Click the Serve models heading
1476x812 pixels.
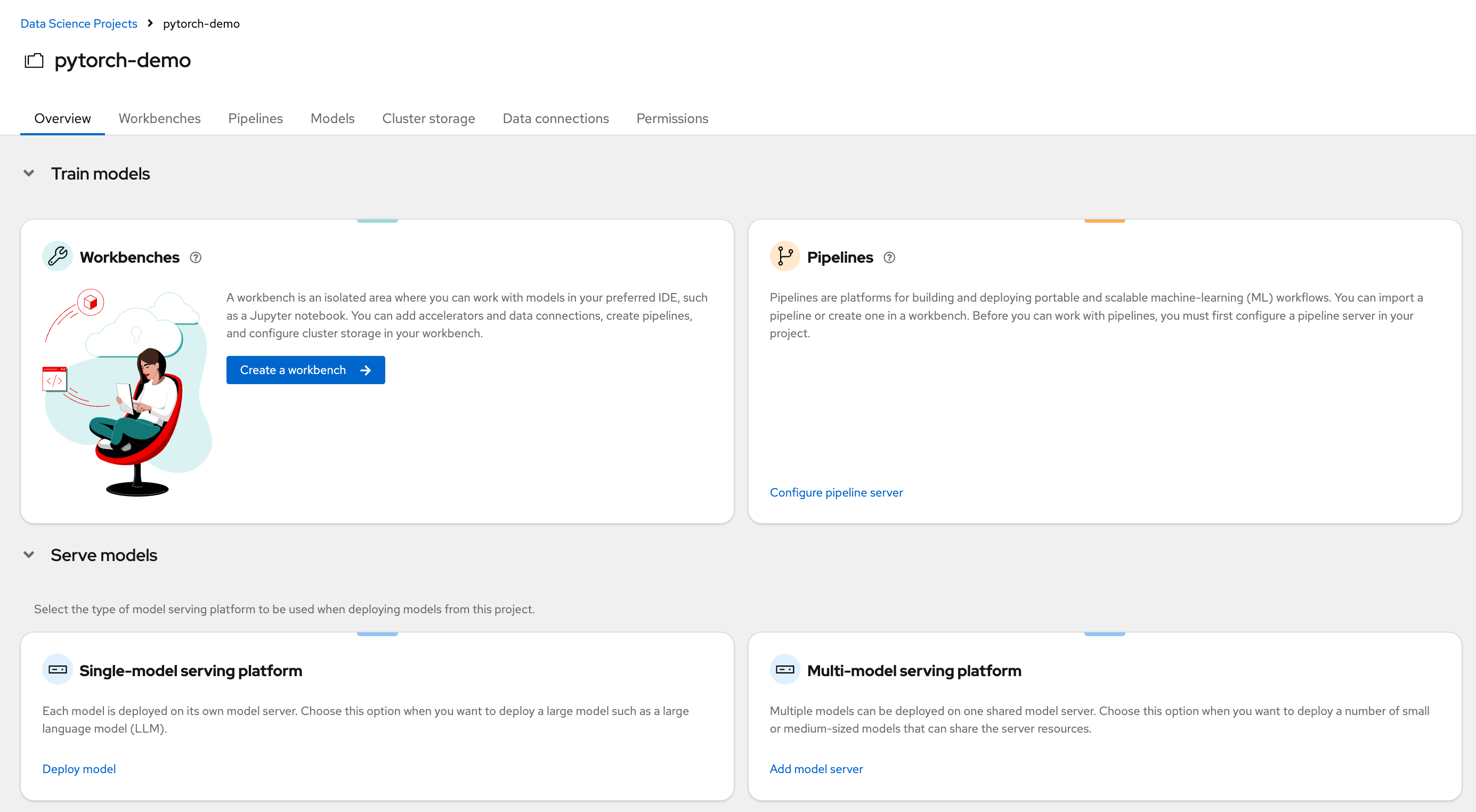click(x=104, y=555)
